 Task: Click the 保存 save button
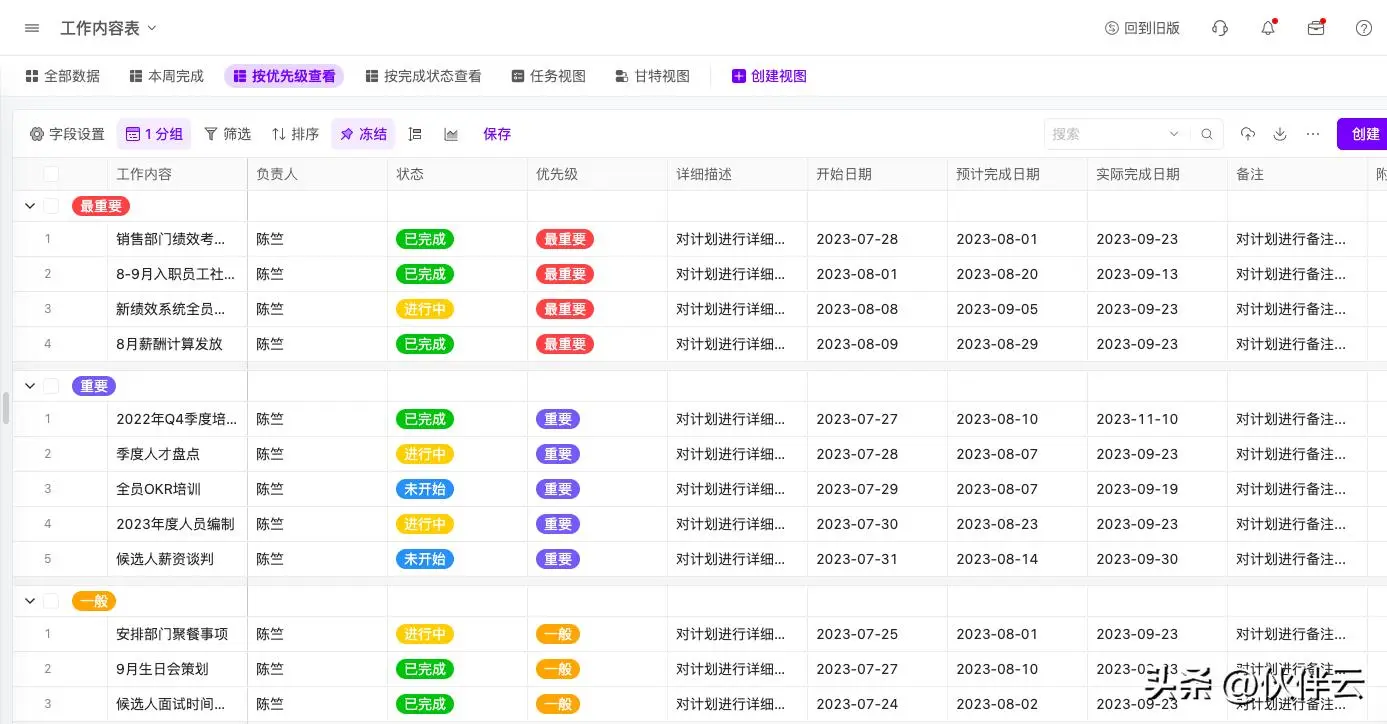point(497,134)
